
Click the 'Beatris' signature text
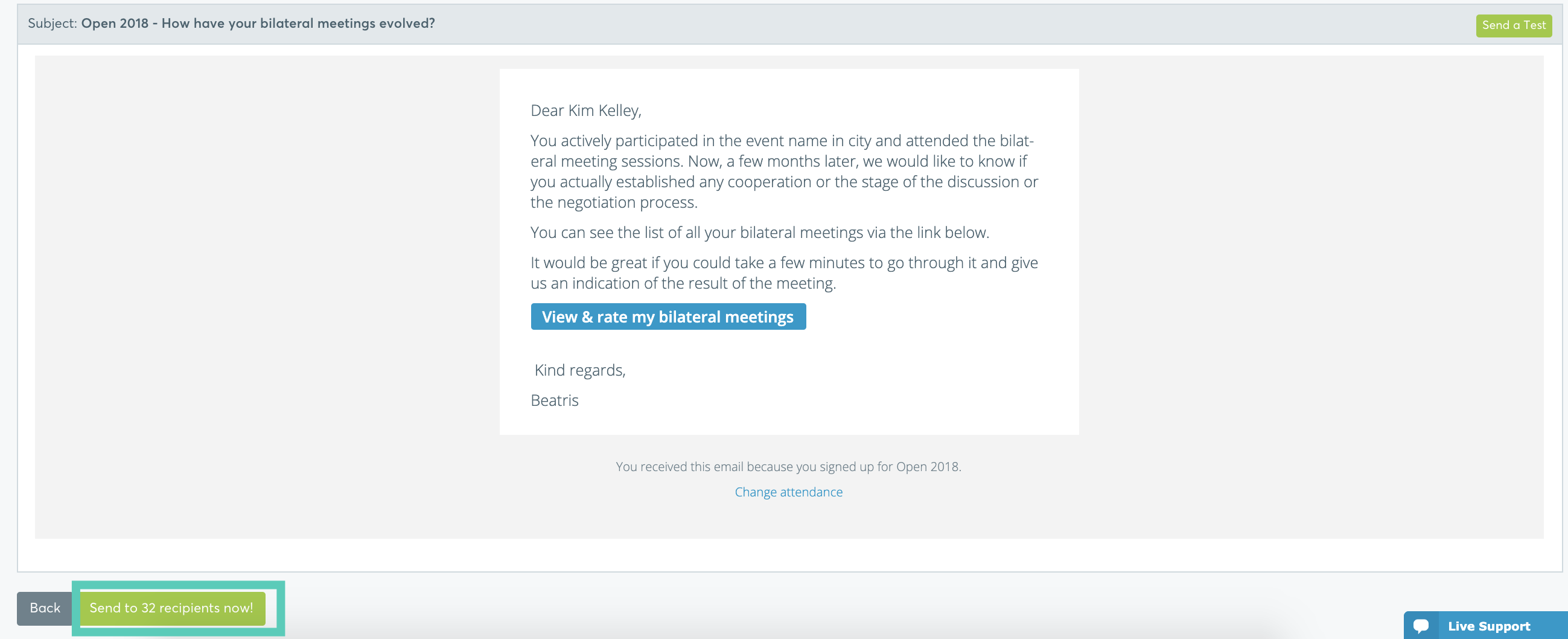555,400
